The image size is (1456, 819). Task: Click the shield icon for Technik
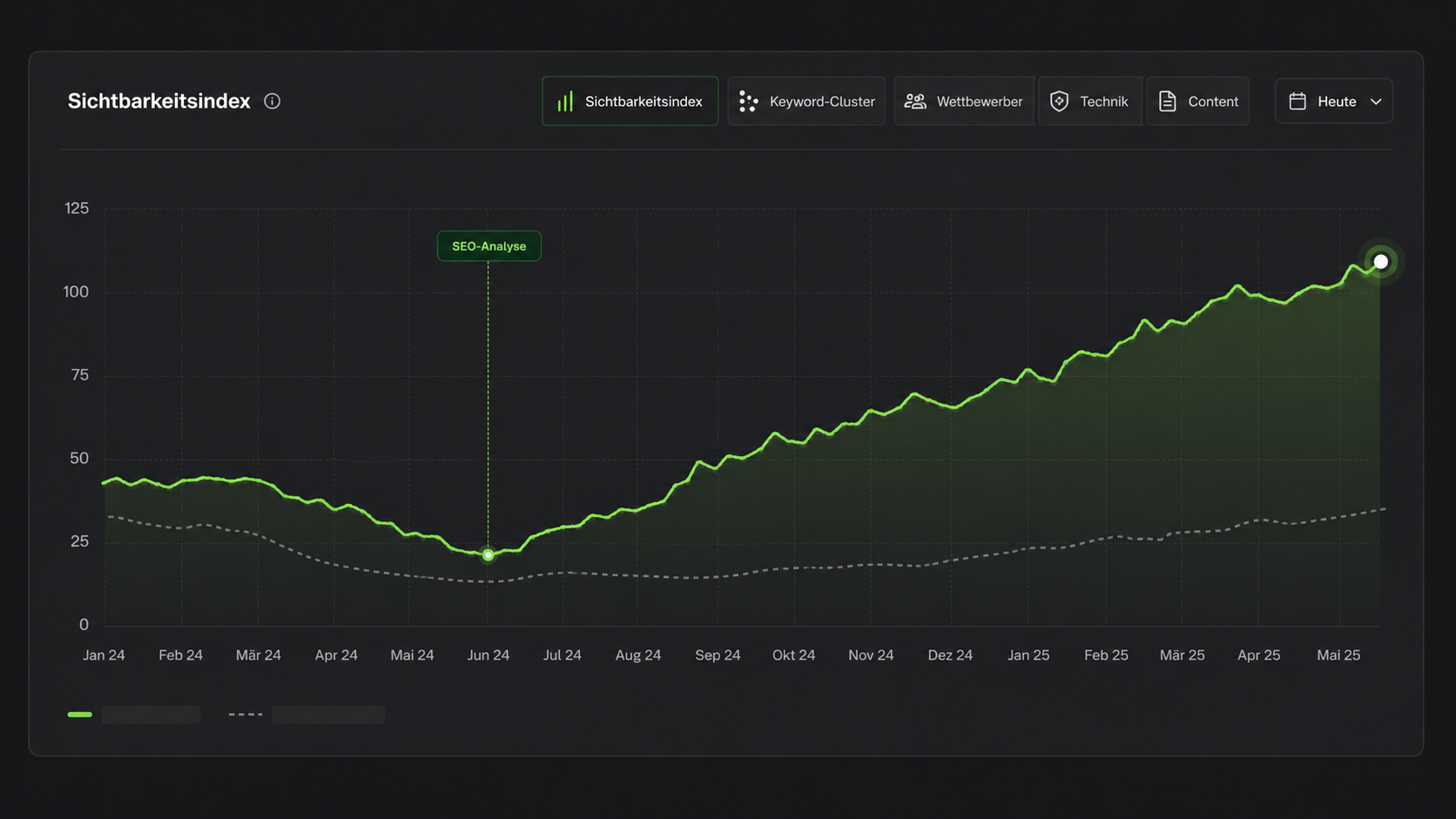[x=1059, y=102]
